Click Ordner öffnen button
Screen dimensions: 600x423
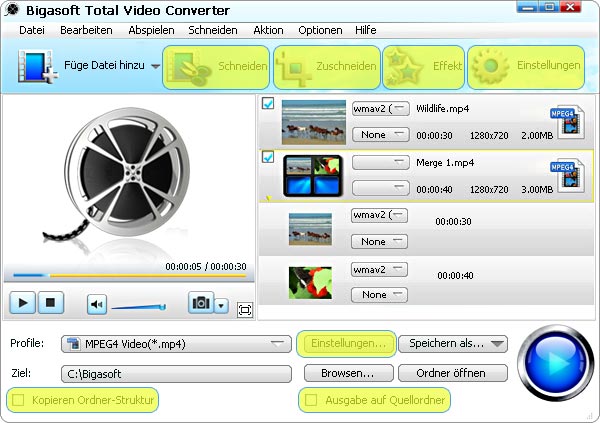coord(453,373)
